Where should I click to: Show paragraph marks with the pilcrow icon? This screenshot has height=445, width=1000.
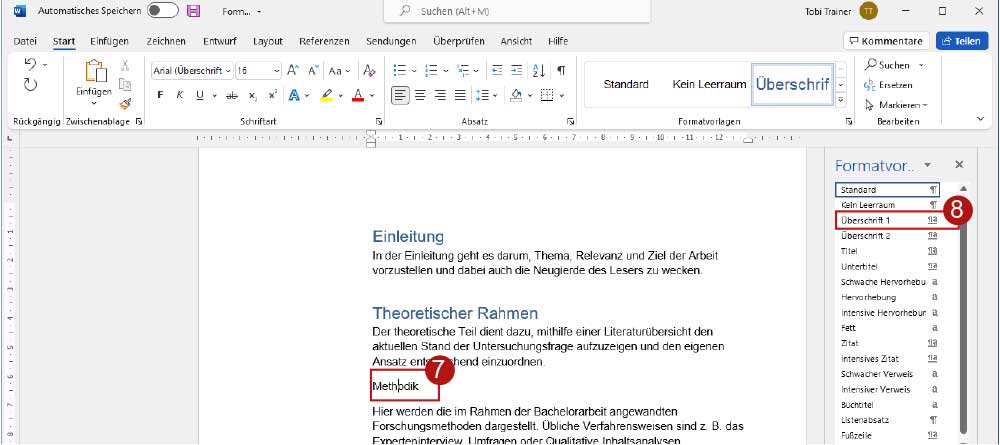point(561,71)
